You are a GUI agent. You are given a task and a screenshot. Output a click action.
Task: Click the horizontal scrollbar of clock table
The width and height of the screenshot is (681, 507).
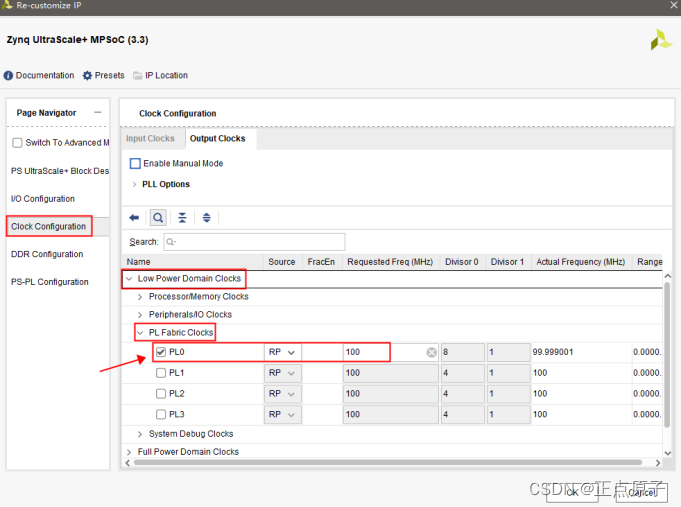(388, 463)
